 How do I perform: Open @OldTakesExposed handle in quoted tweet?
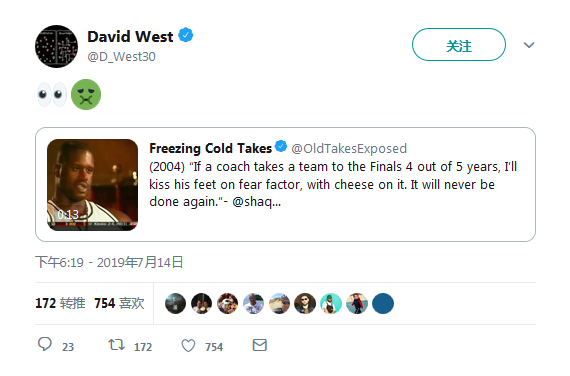pyautogui.click(x=349, y=148)
